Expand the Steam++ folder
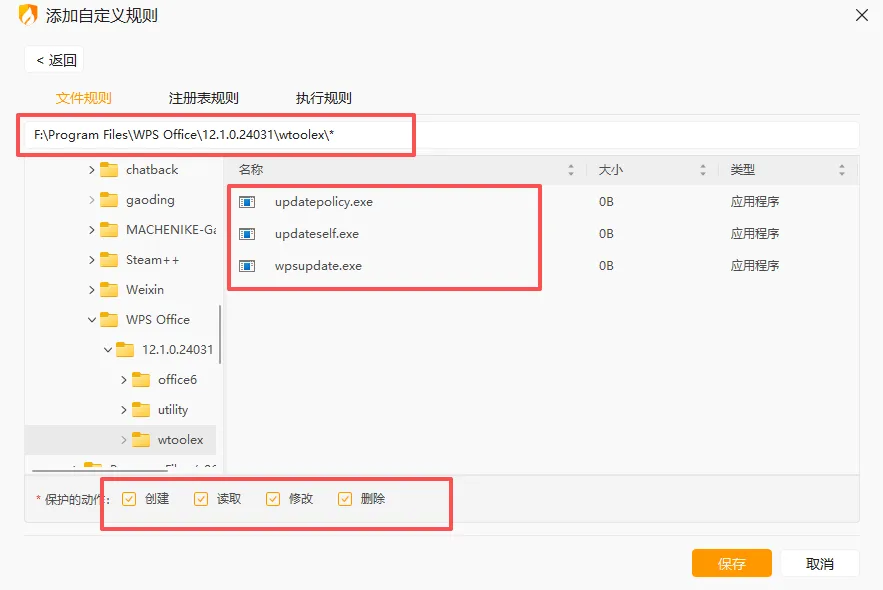This screenshot has height=590, width=883. coord(91,260)
